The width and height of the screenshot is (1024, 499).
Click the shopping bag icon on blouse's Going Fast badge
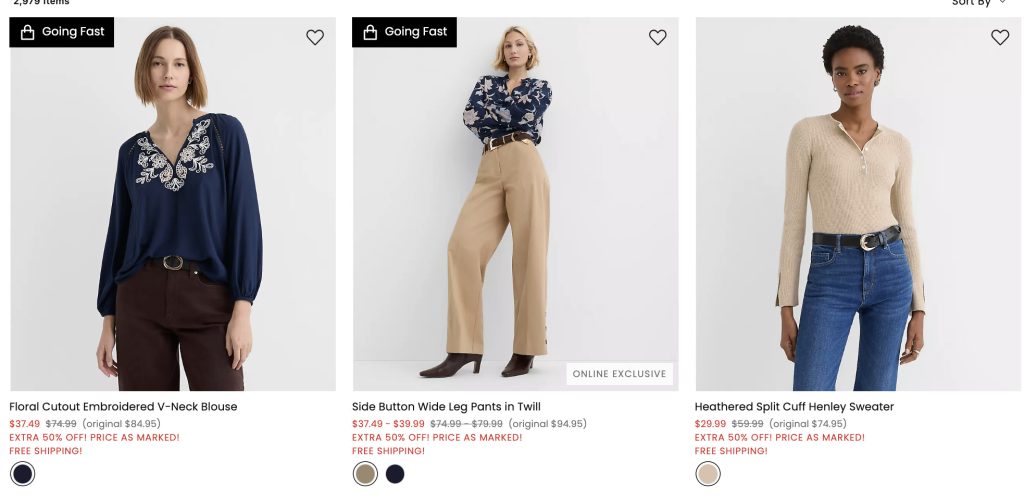click(27, 32)
